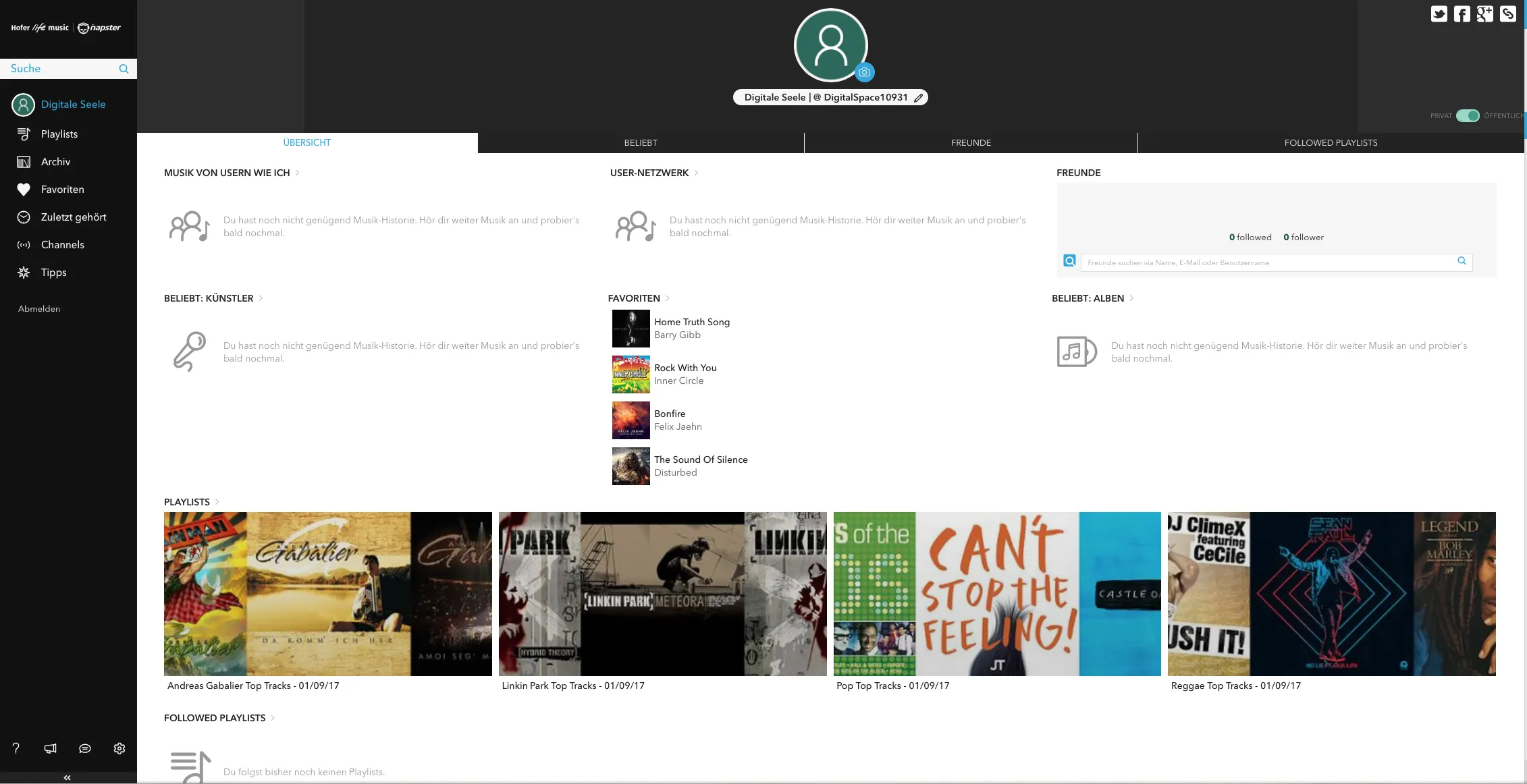Collapse the sidebar with double-arrow
This screenshot has height=784, width=1527.
[x=68, y=778]
